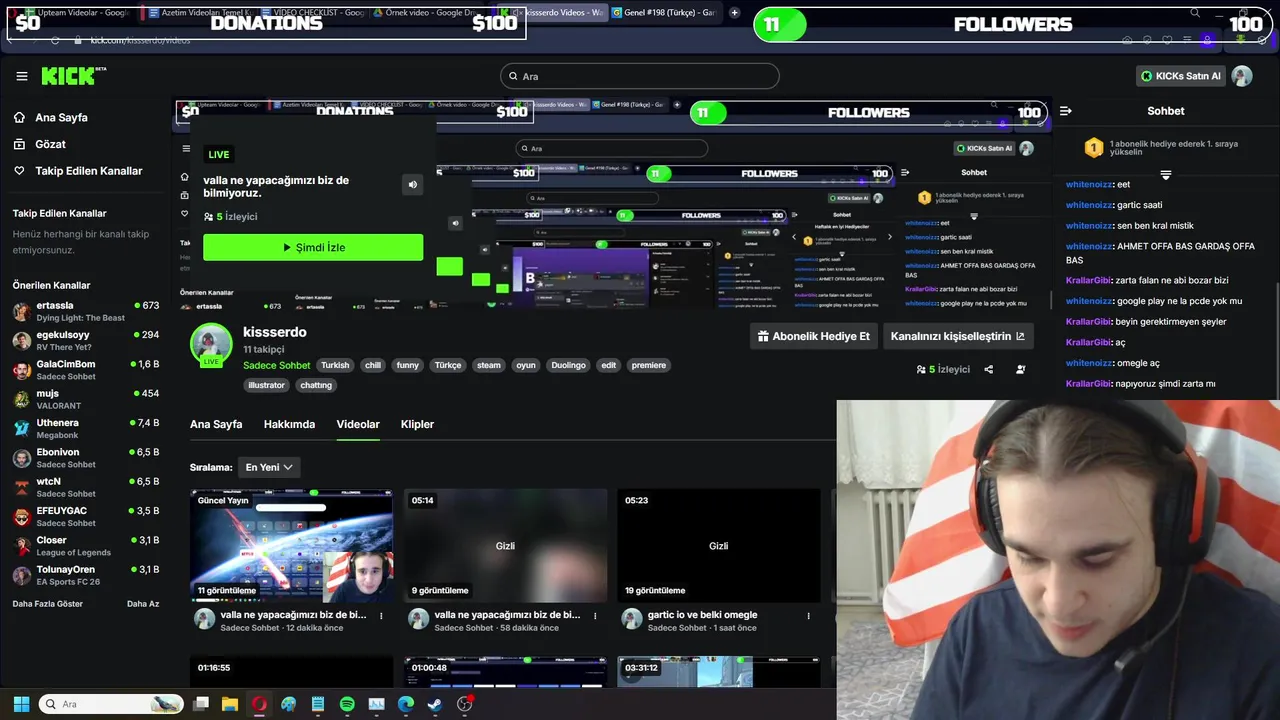Open the gartic io ve belki omegle video title
The height and width of the screenshot is (720, 1280).
[703, 615]
